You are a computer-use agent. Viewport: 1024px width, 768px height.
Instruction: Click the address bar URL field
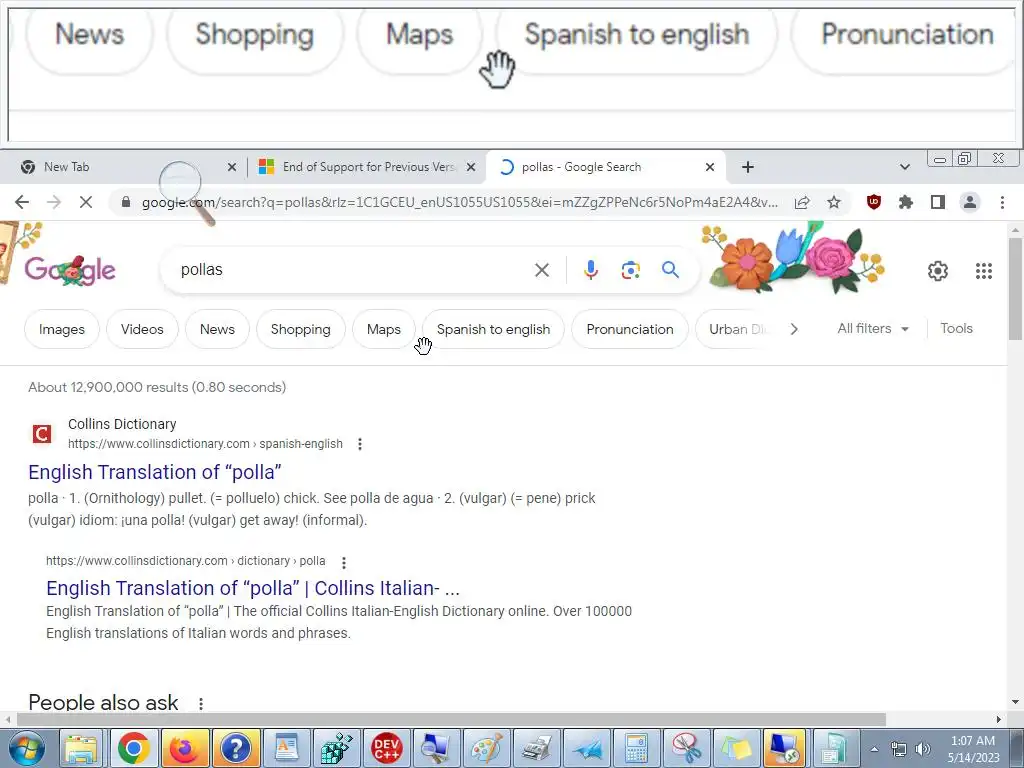pyautogui.click(x=460, y=202)
